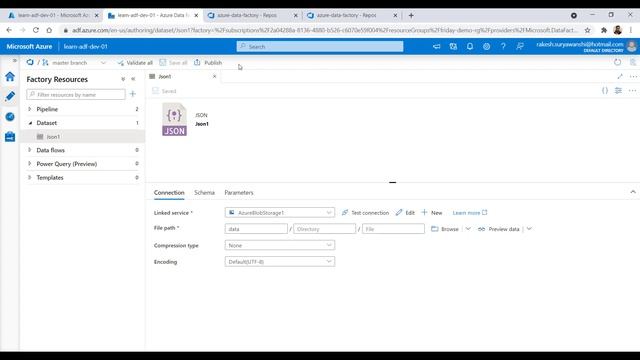The image size is (640, 360).
Task: Open the Manage toolbox hub
Action: (x=10, y=137)
